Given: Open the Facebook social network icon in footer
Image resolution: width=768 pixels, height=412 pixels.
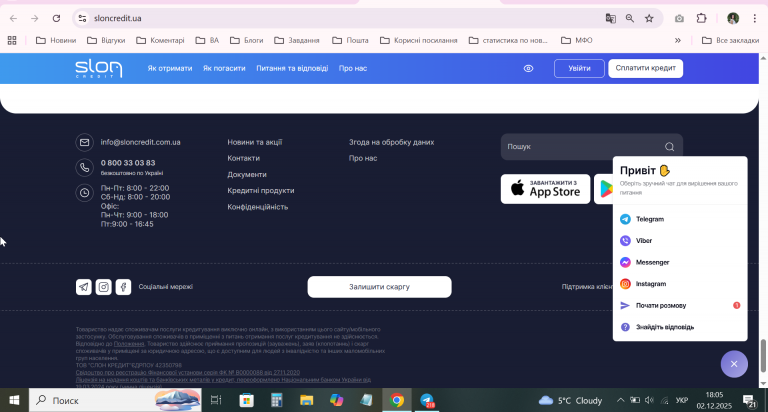Looking at the screenshot, I should coord(123,287).
